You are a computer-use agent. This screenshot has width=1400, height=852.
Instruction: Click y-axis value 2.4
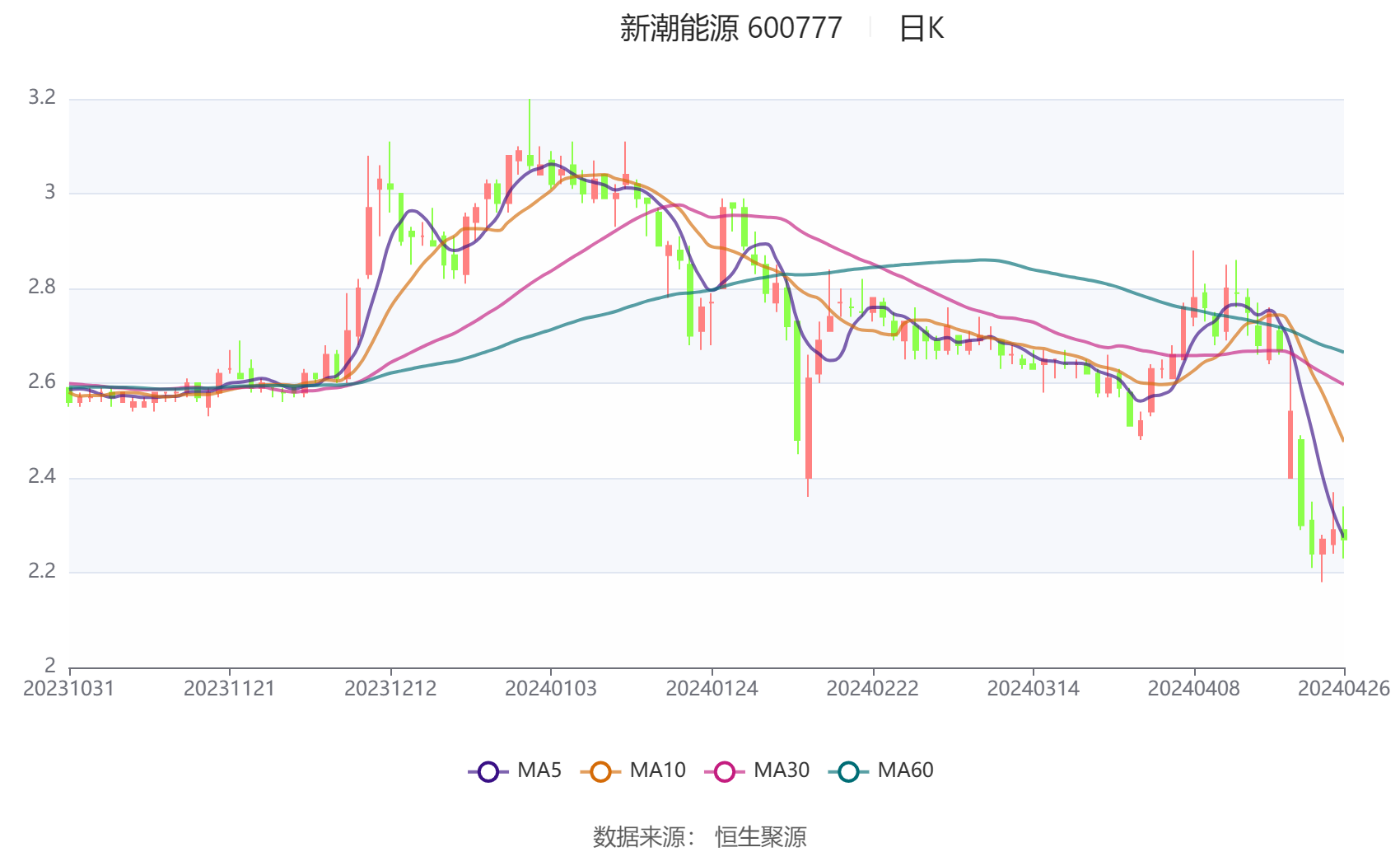[42, 477]
